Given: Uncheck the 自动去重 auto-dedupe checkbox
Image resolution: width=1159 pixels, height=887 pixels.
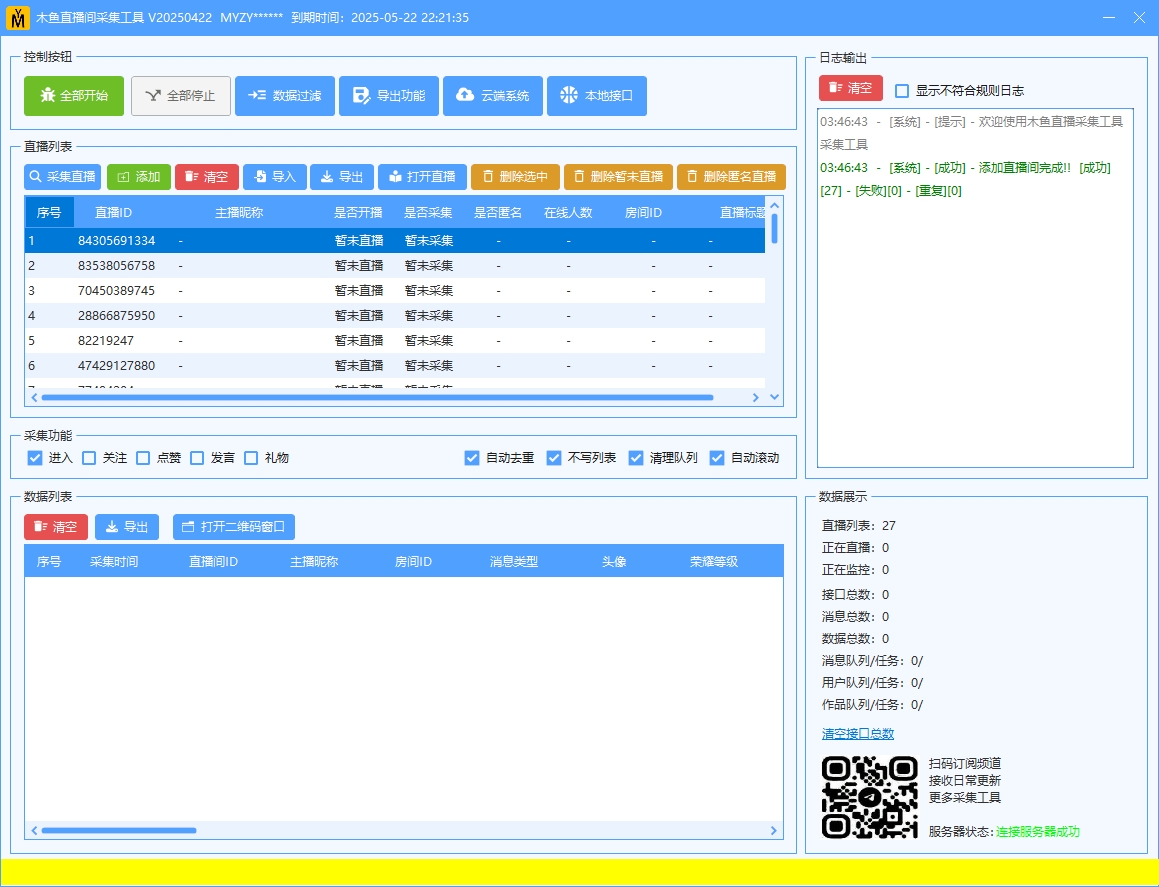Looking at the screenshot, I should tap(472, 458).
